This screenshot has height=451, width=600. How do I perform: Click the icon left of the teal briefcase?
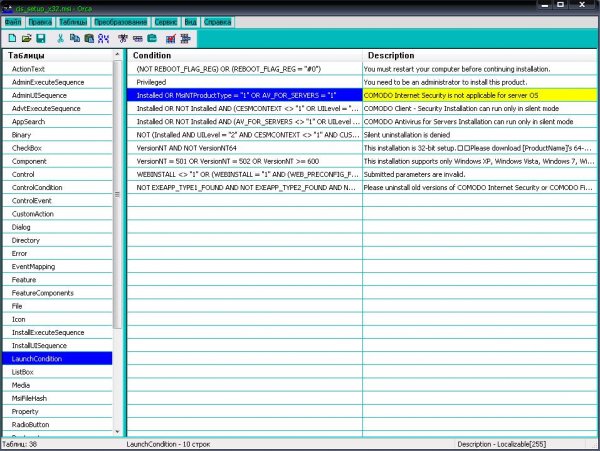pos(138,38)
